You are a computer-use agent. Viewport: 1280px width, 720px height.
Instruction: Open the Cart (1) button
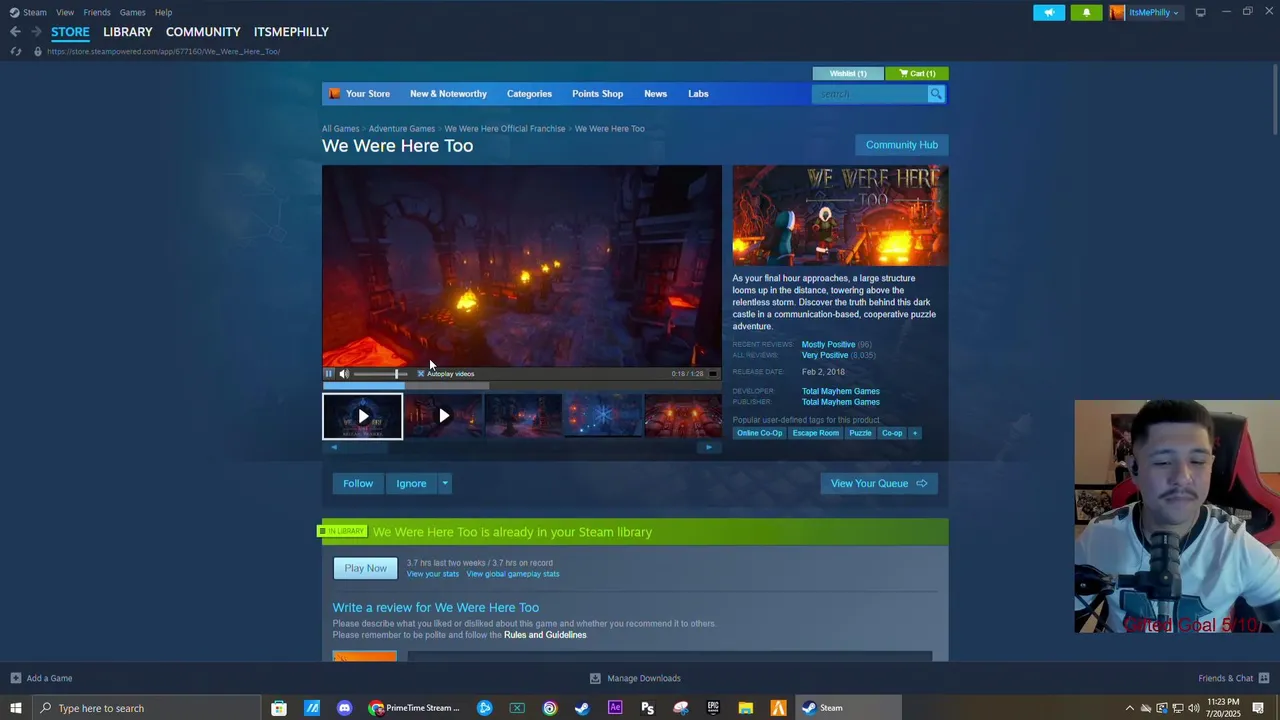point(917,73)
